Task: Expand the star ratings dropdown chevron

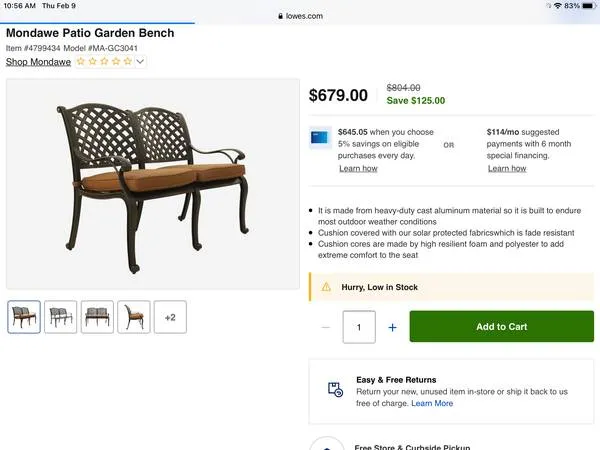Action: [141, 62]
